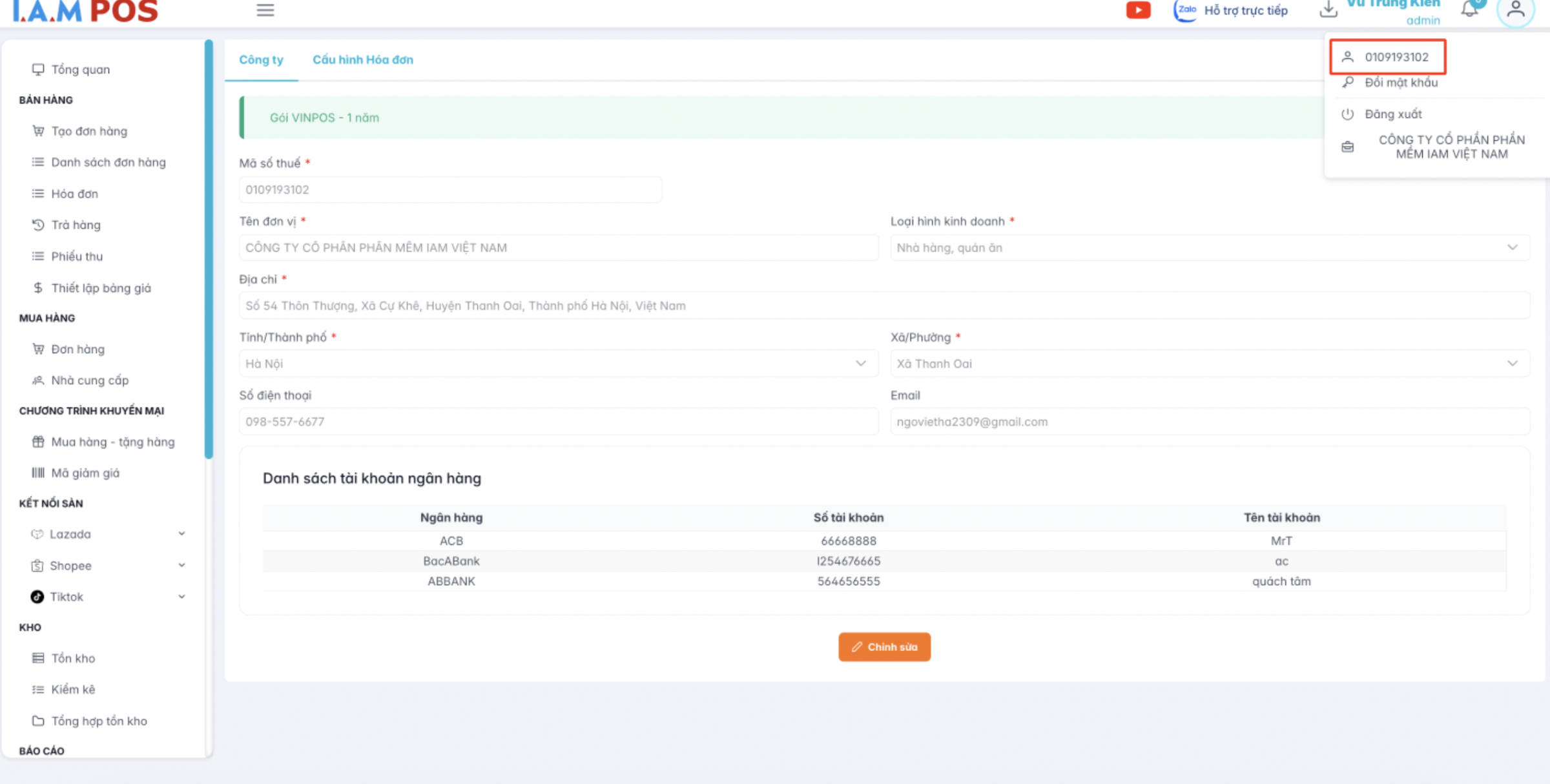Choose Đổi mật khẩu menu item

coord(1401,83)
